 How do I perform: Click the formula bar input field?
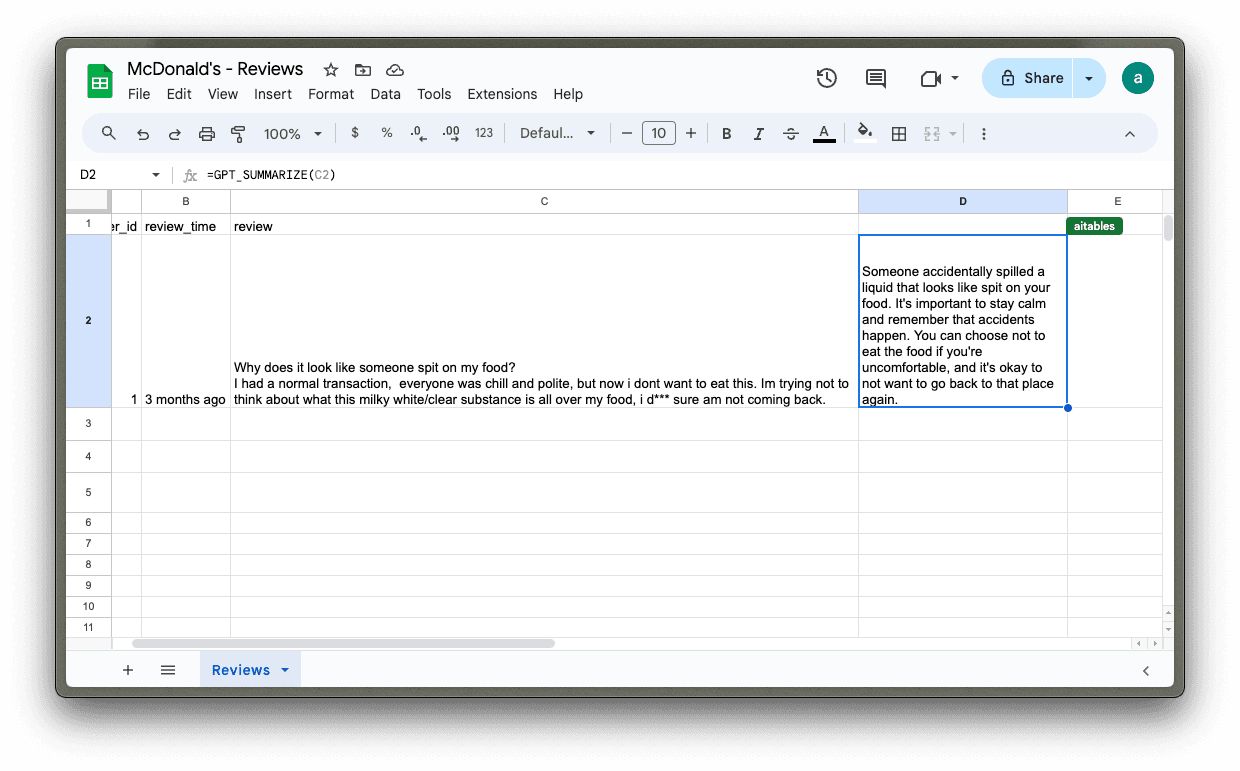(x=600, y=175)
